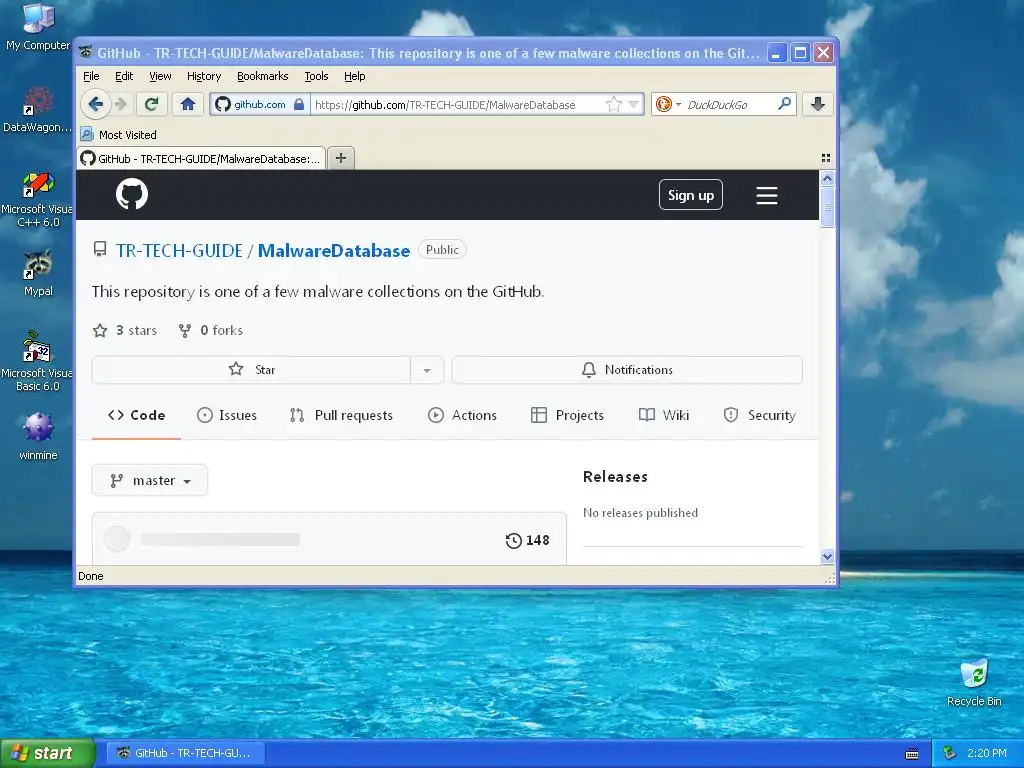This screenshot has width=1024, height=768.
Task: Click the browser forward arrow
Action: [x=121, y=104]
